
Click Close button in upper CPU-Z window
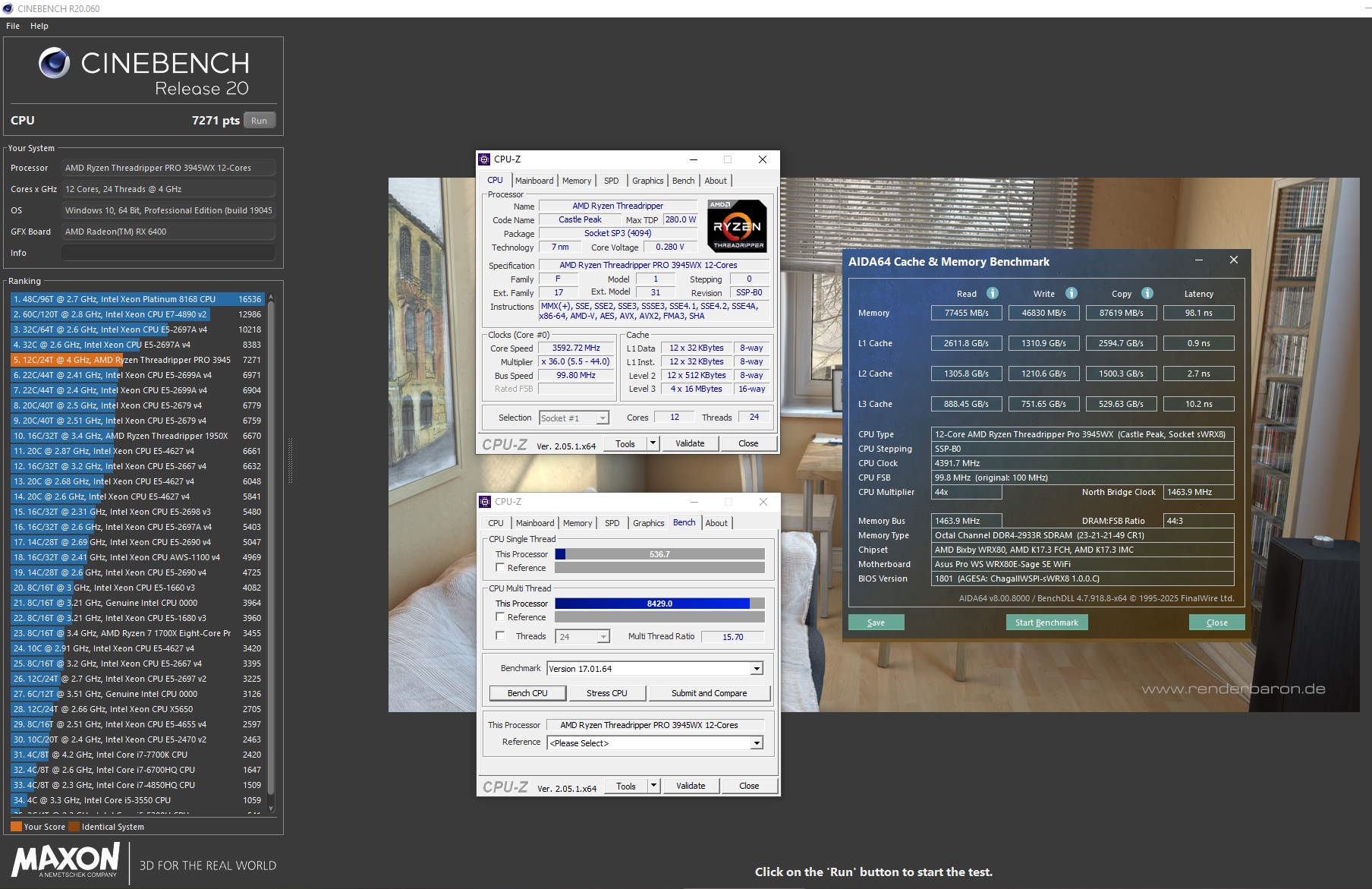748,443
